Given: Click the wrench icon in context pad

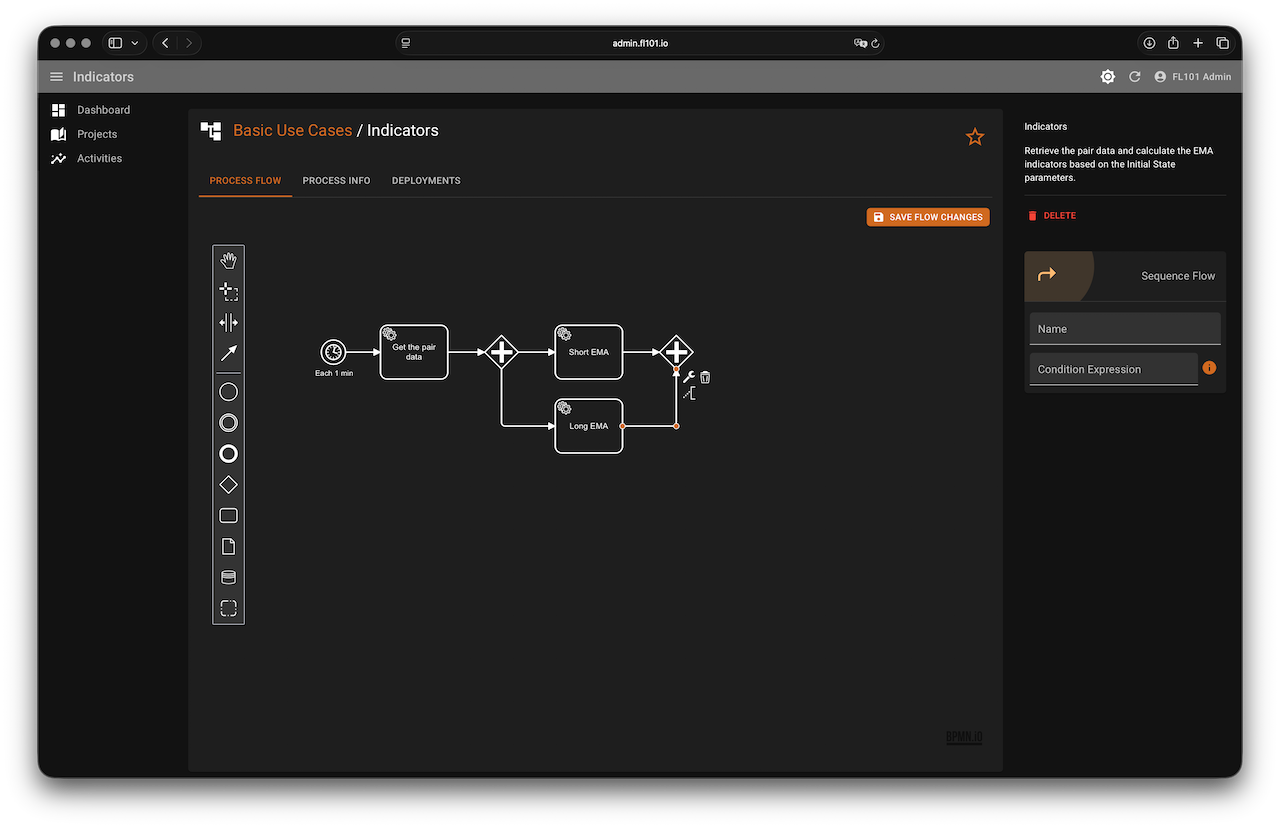Looking at the screenshot, I should (688, 377).
